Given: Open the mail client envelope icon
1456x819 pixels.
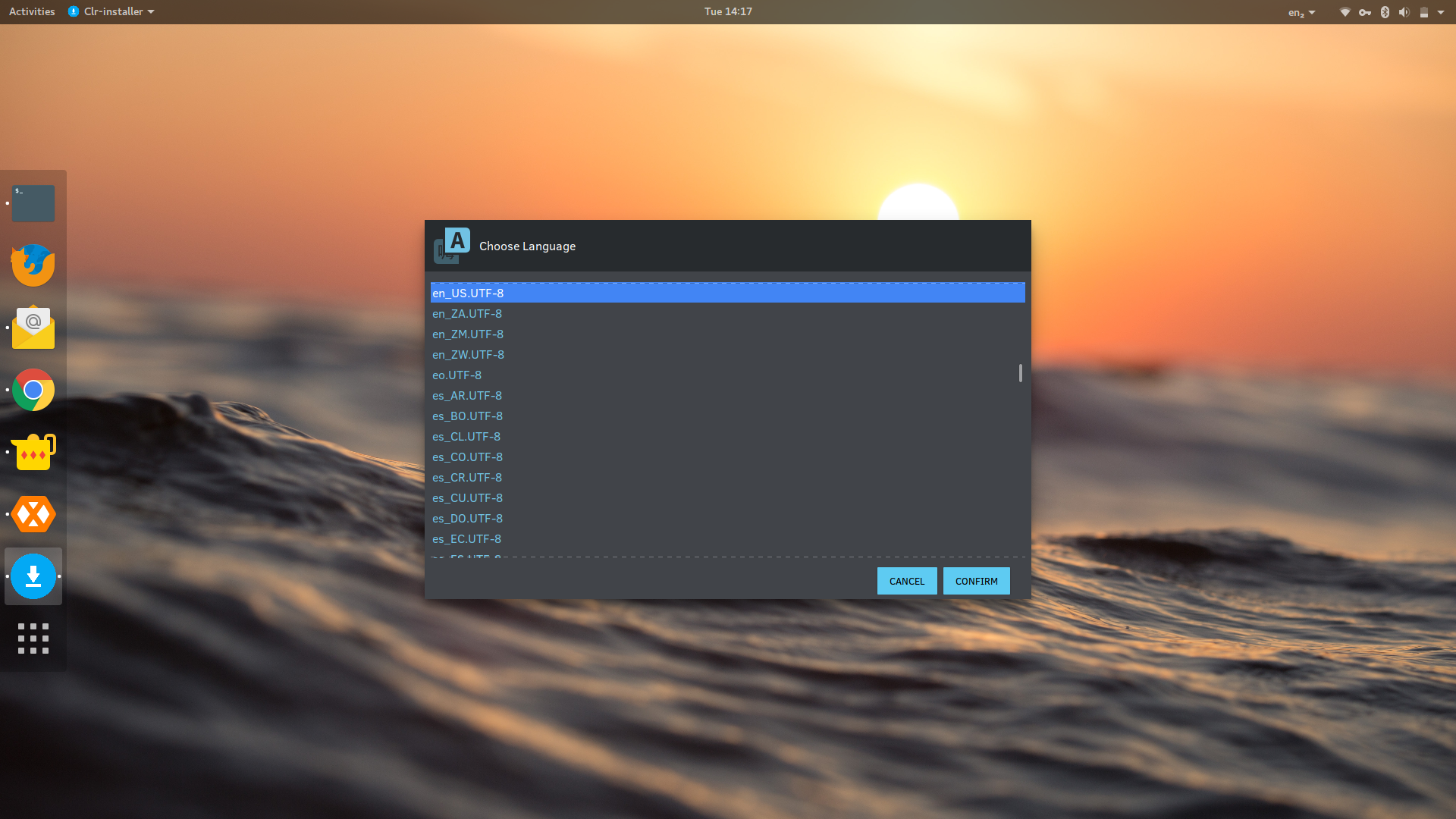Looking at the screenshot, I should click(x=33, y=328).
